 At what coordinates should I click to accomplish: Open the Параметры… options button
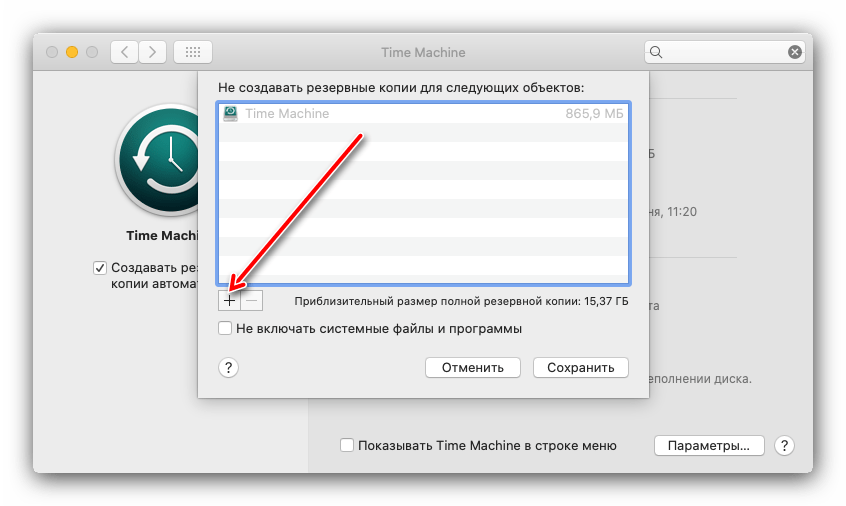(x=709, y=446)
